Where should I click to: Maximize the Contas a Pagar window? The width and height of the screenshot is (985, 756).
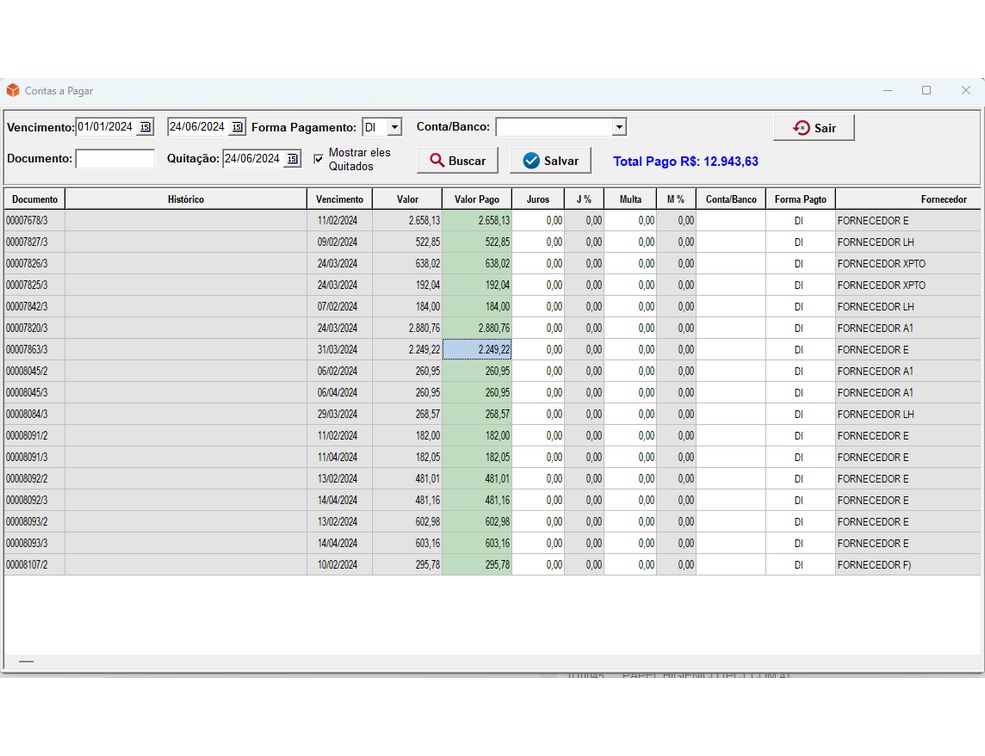[x=926, y=91]
